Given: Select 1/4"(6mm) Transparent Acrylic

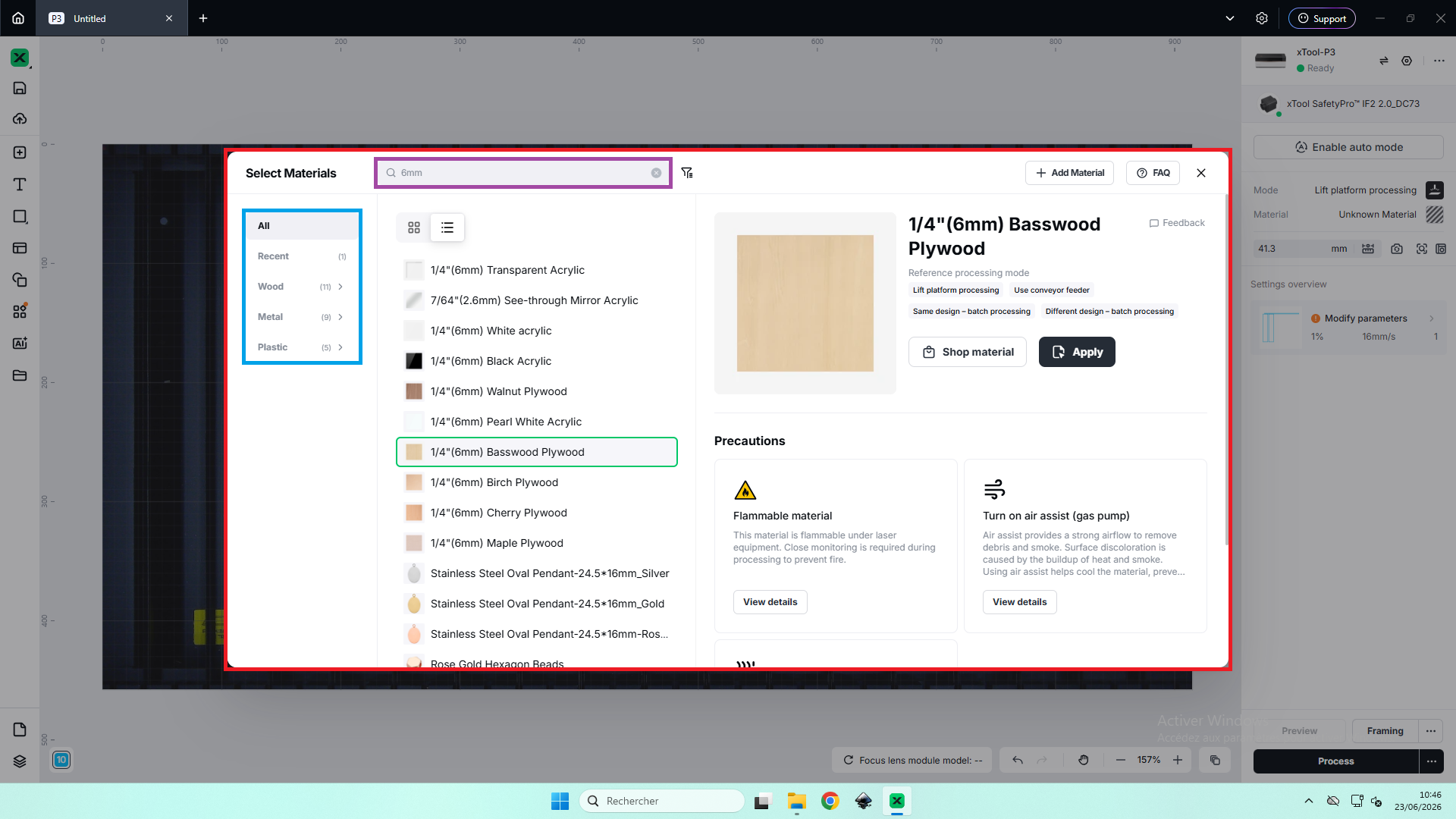Looking at the screenshot, I should coord(537,270).
